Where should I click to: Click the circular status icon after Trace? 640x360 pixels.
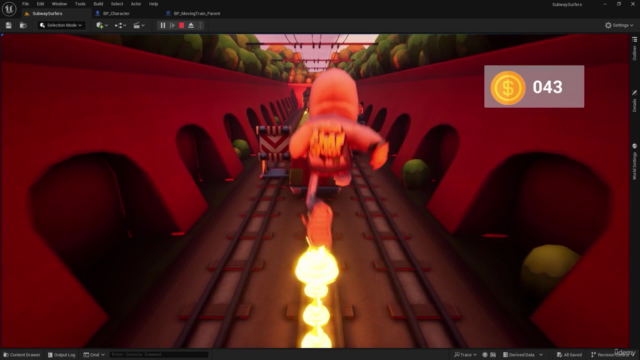[485, 355]
